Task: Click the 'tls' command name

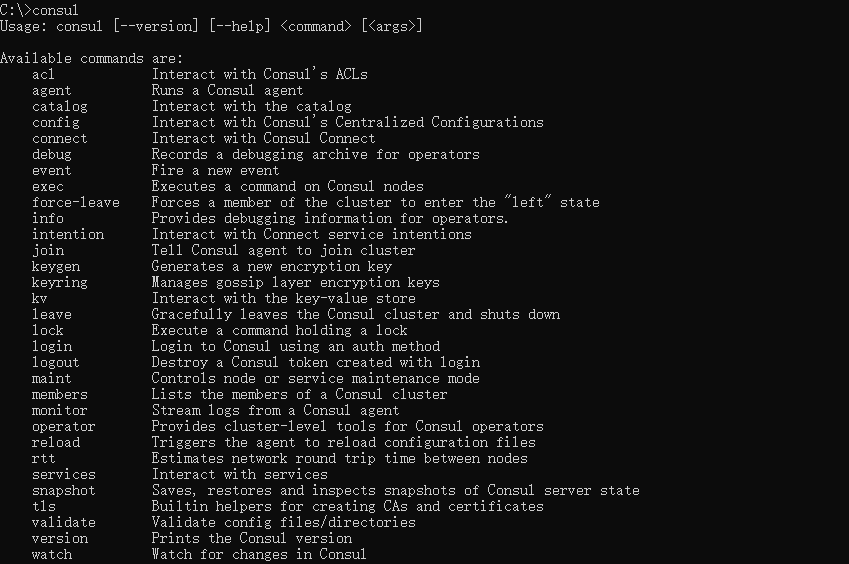Action: (43, 506)
